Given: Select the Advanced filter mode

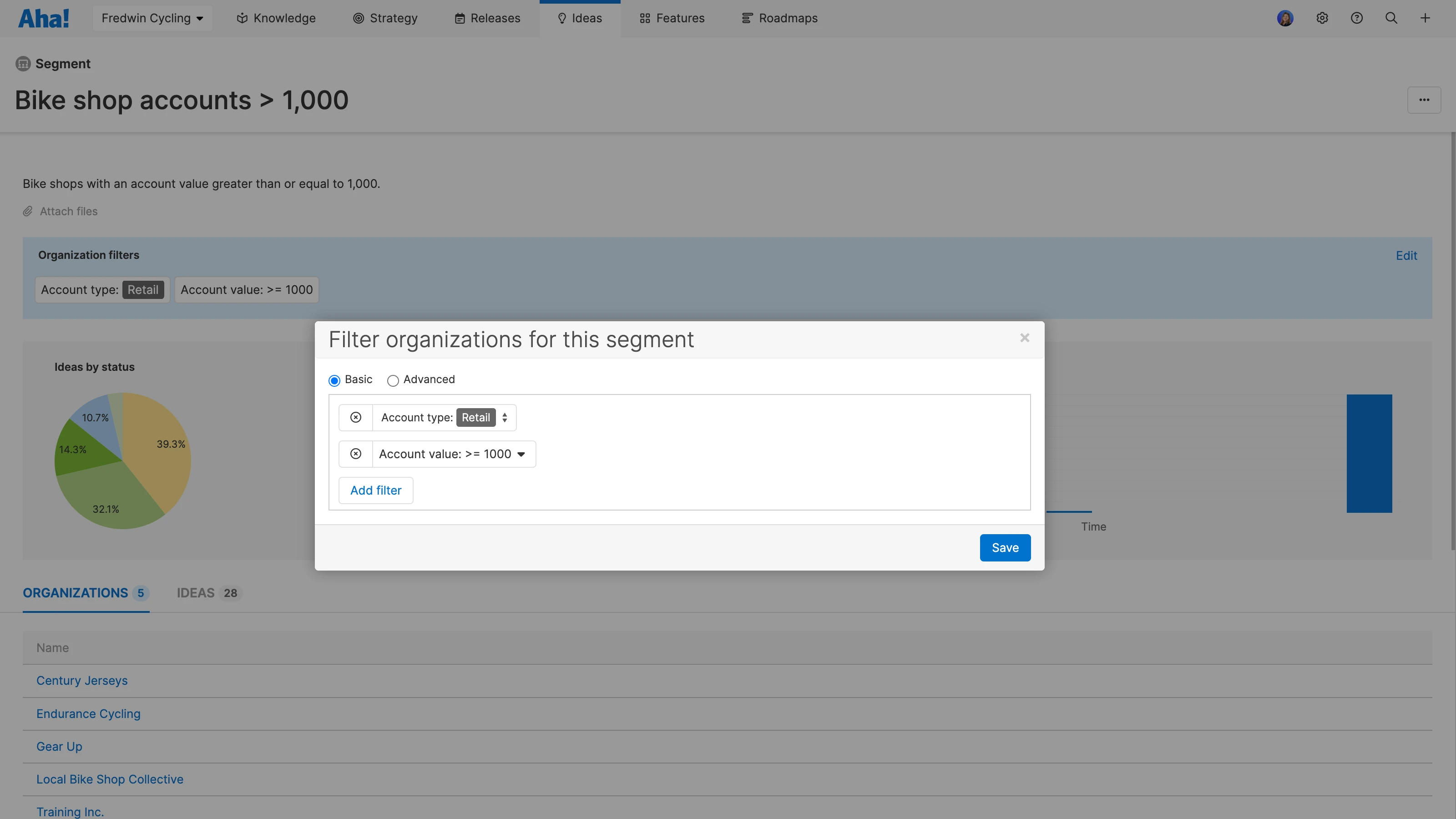Looking at the screenshot, I should tap(394, 380).
